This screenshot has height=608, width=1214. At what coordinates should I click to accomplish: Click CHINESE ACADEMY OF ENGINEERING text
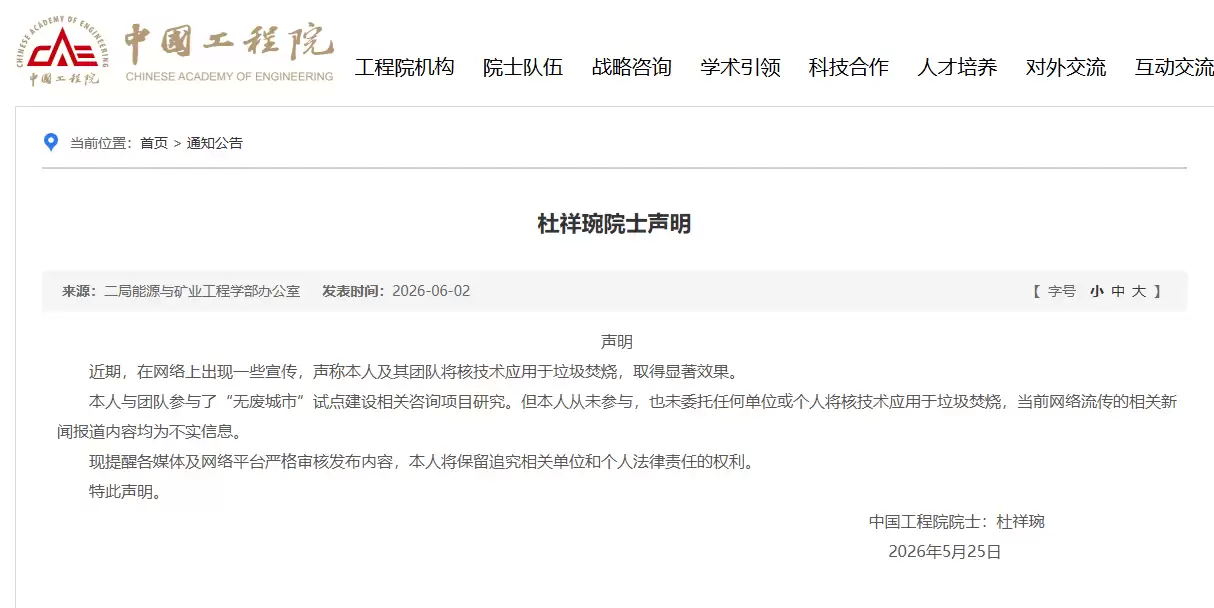(229, 77)
